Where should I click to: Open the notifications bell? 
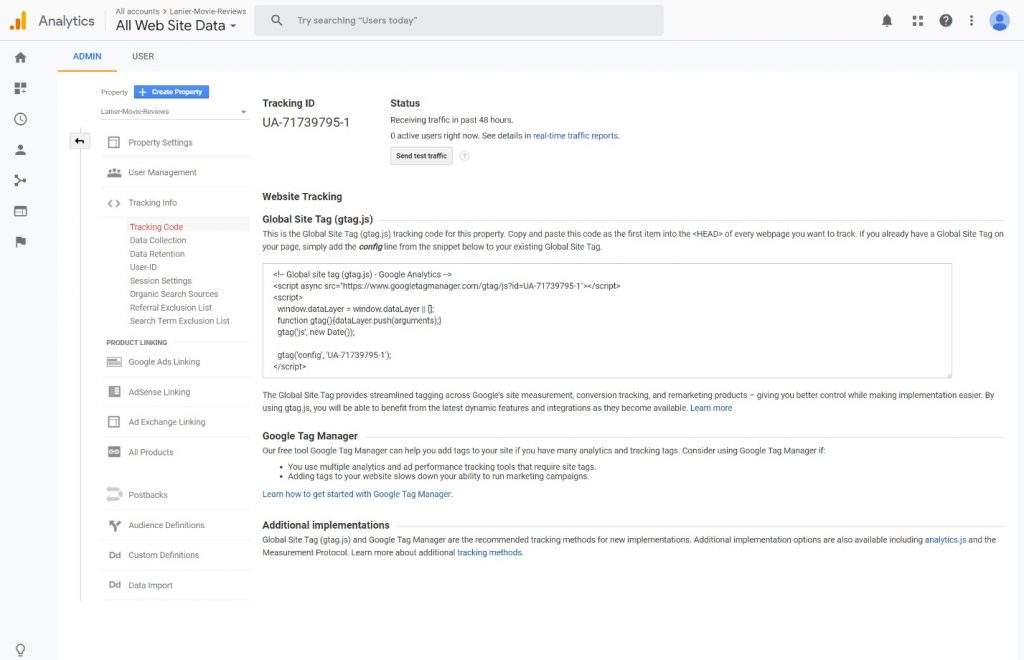pyautogui.click(x=886, y=19)
